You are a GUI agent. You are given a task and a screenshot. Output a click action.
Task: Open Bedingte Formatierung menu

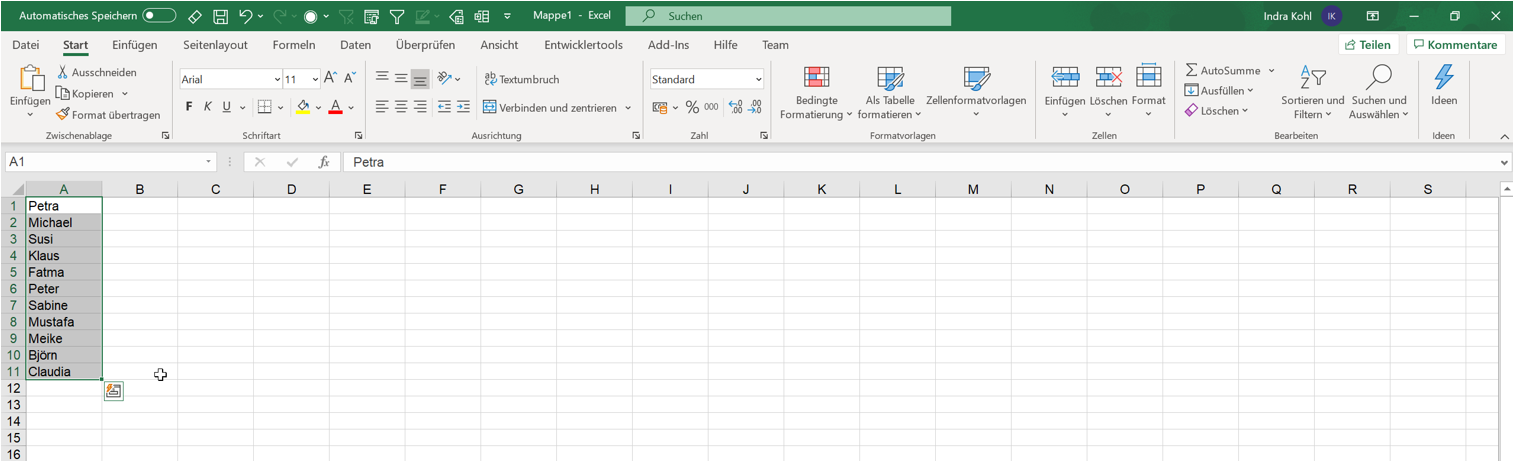[x=817, y=93]
